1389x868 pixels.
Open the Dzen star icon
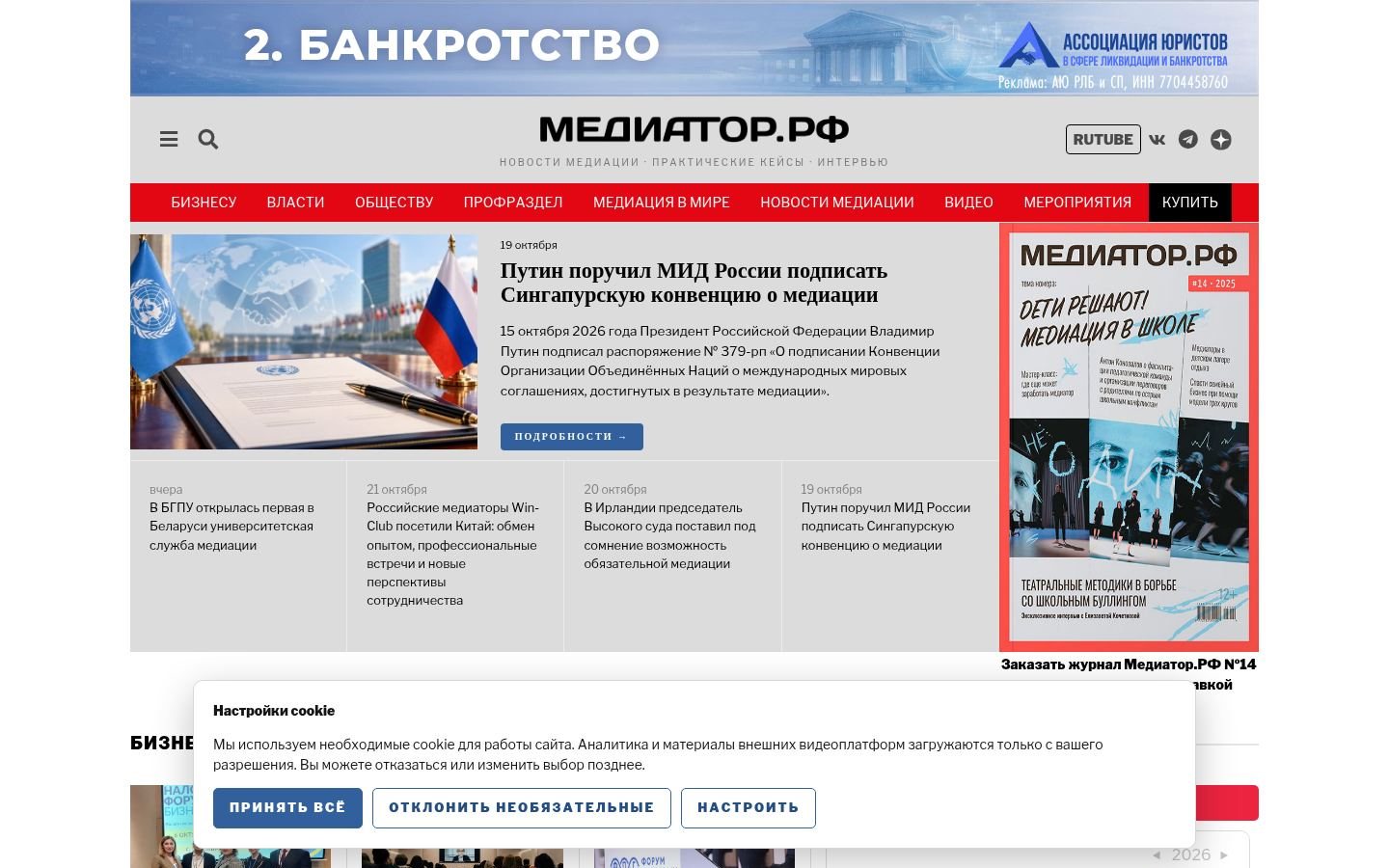pos(1221,139)
